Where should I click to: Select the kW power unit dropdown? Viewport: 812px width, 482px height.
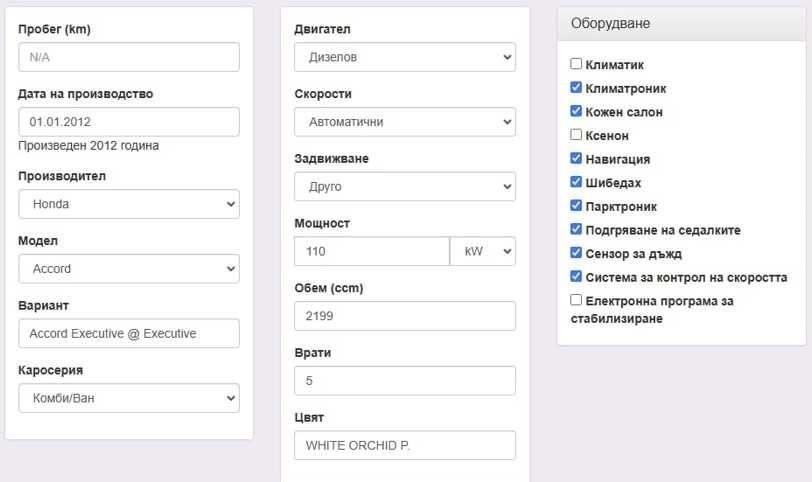click(483, 251)
